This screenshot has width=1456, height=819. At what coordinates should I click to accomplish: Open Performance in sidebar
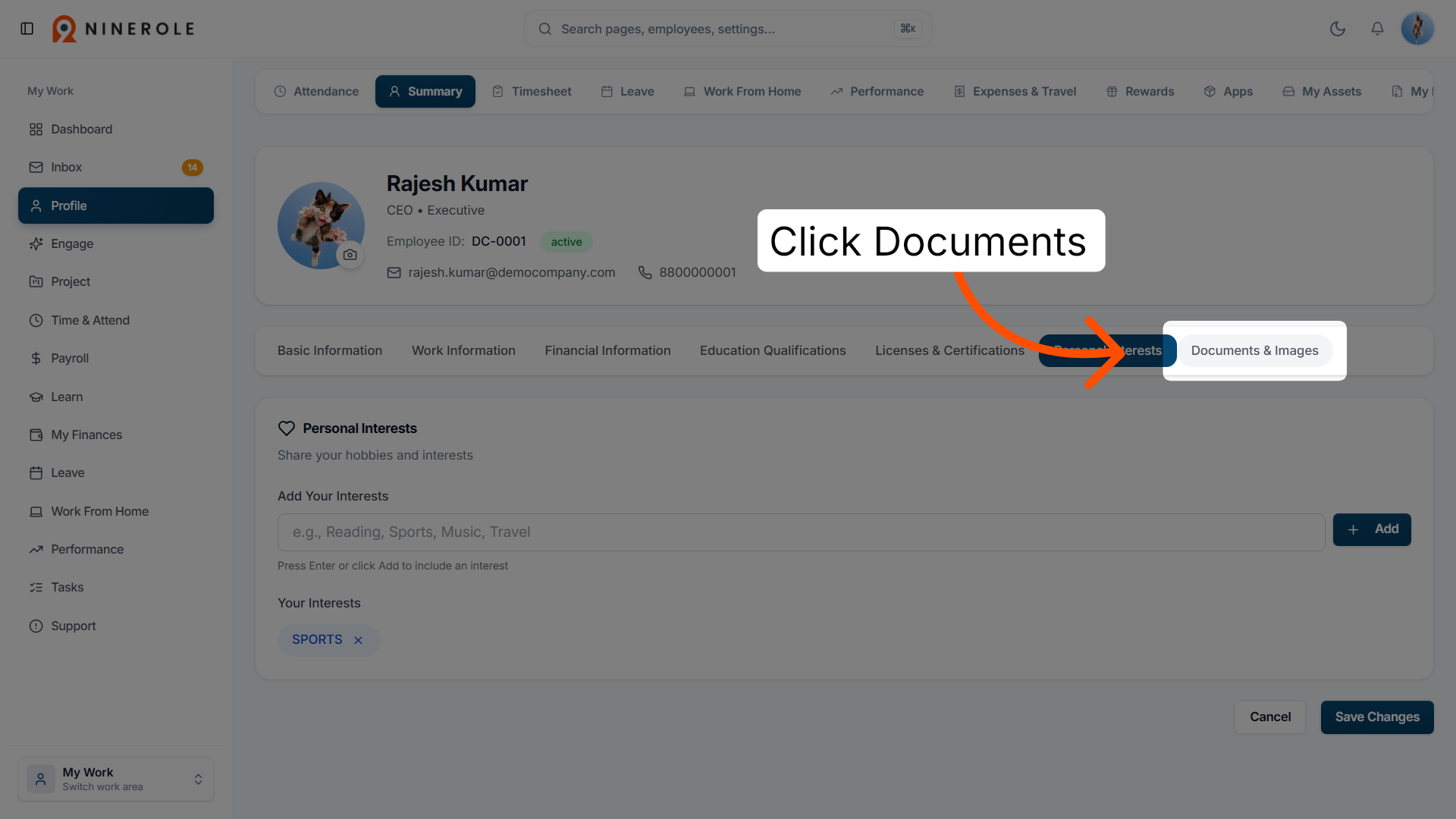click(x=116, y=549)
